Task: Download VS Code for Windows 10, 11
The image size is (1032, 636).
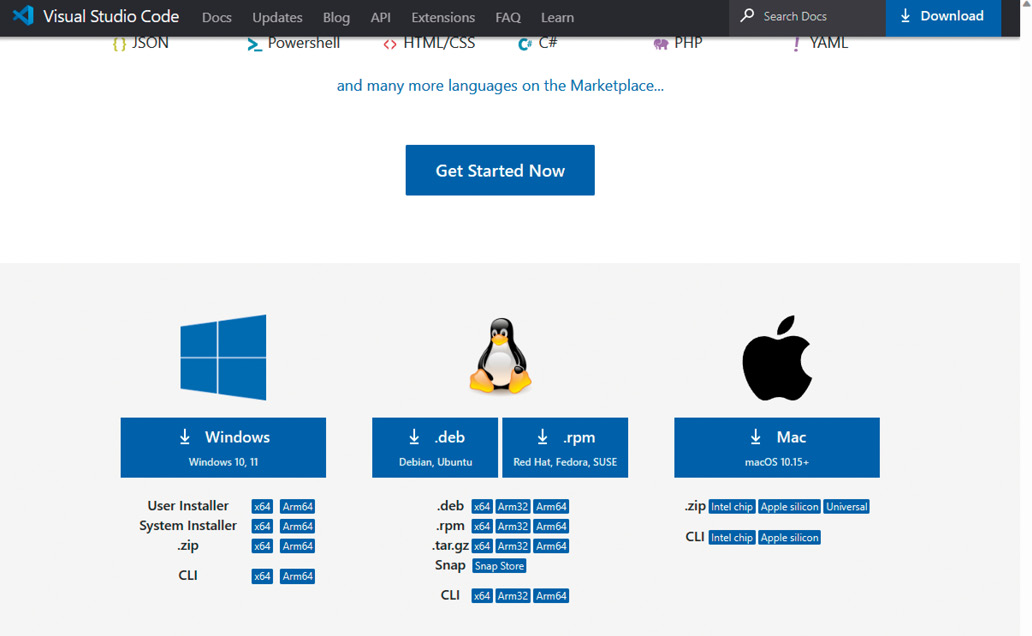Action: pos(223,448)
